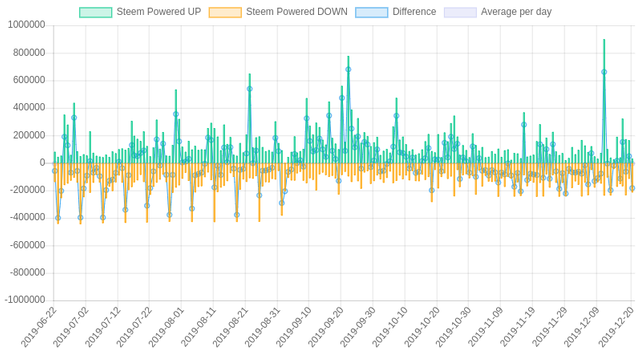Image resolution: width=640 pixels, height=361 pixels.
Task: Click the x-axis date 2019-09-20
Action: pyautogui.click(x=326, y=327)
